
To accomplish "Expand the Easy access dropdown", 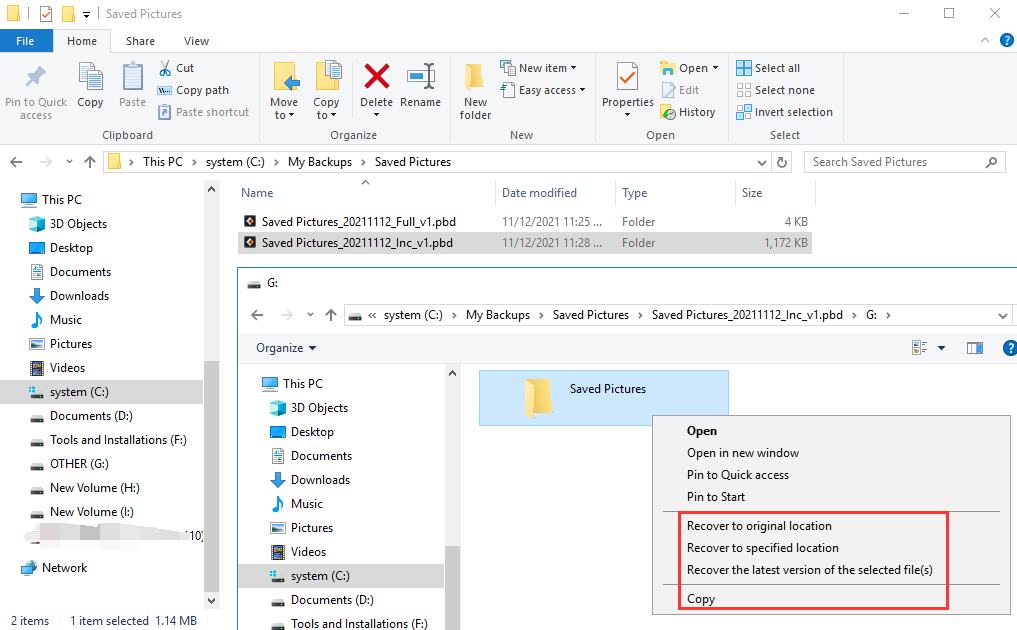I will (582, 90).
